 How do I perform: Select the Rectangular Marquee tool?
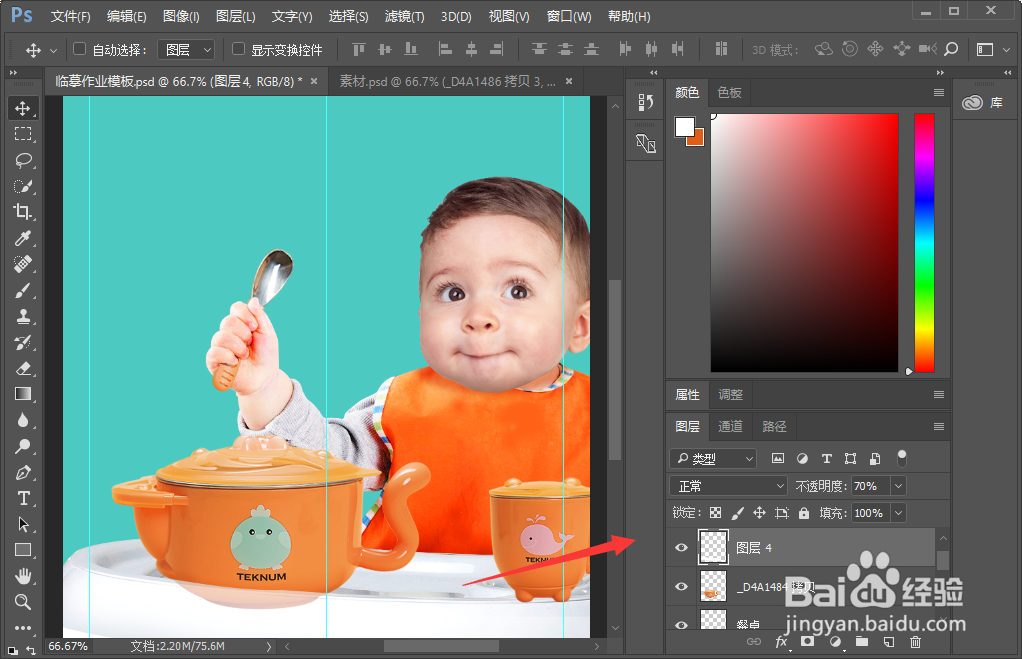click(x=23, y=134)
